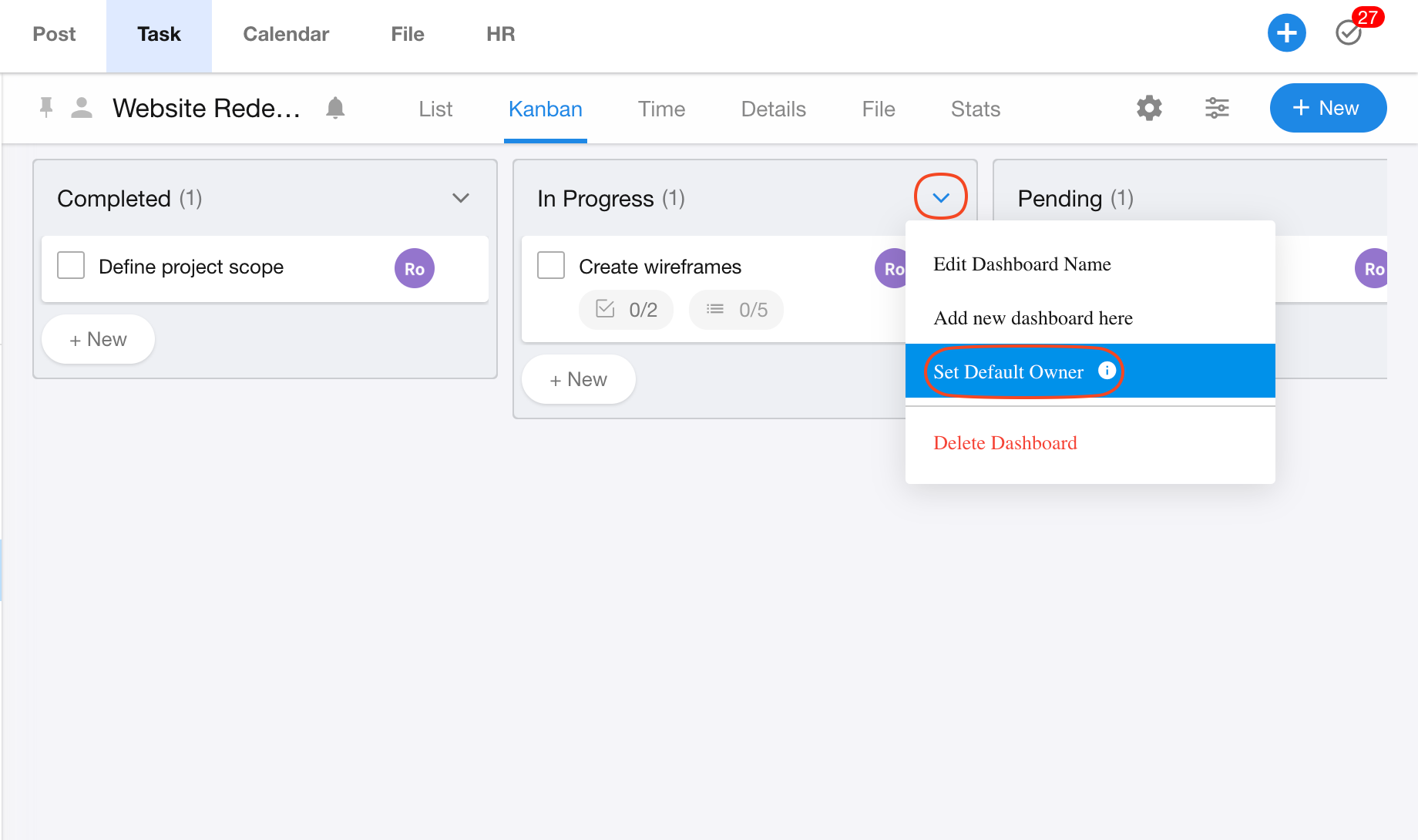Screen dimensions: 1418x840
Task: Choose Delete Dashboard from the menu
Action: (1005, 443)
